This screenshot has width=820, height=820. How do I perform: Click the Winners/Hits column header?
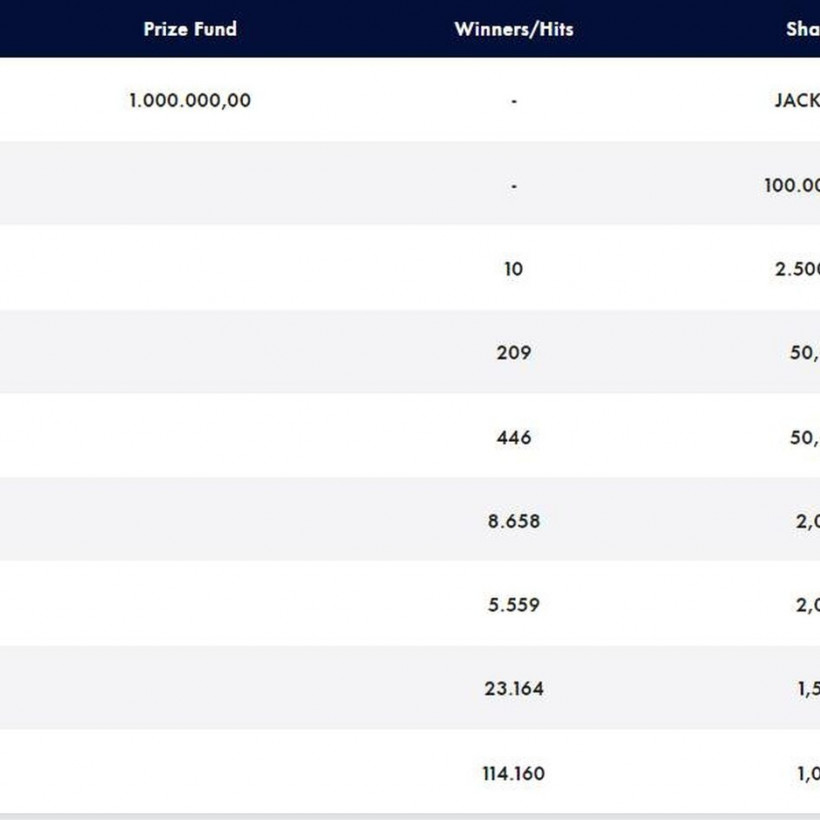pyautogui.click(x=514, y=29)
